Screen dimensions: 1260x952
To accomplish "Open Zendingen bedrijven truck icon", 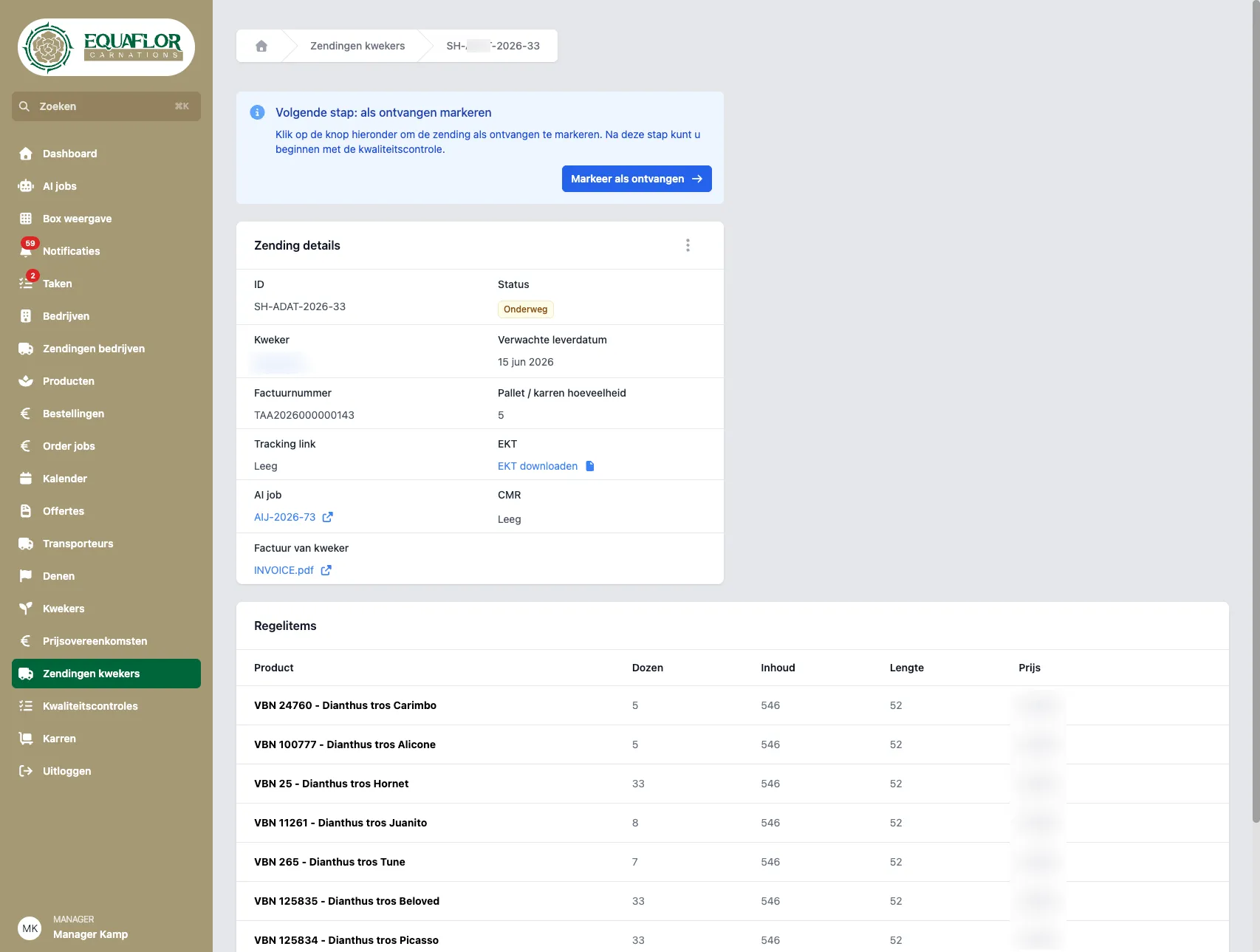I will point(26,349).
